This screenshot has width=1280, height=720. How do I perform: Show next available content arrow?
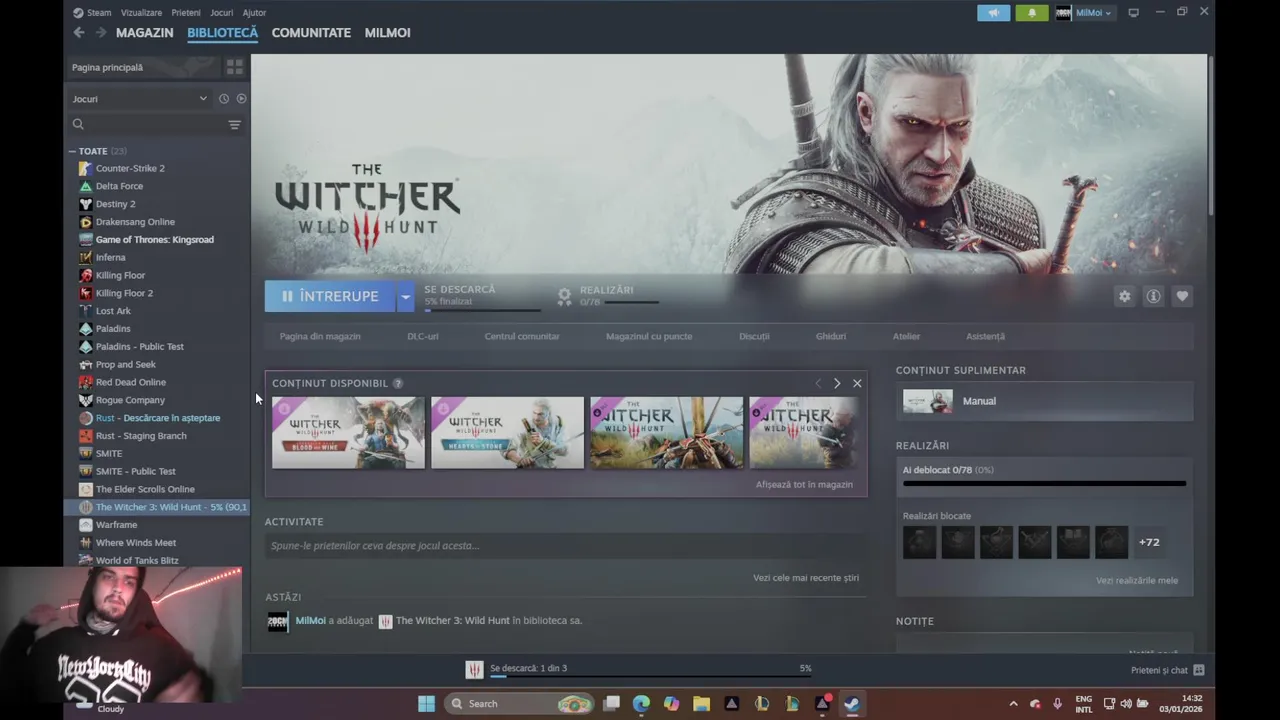pos(837,383)
